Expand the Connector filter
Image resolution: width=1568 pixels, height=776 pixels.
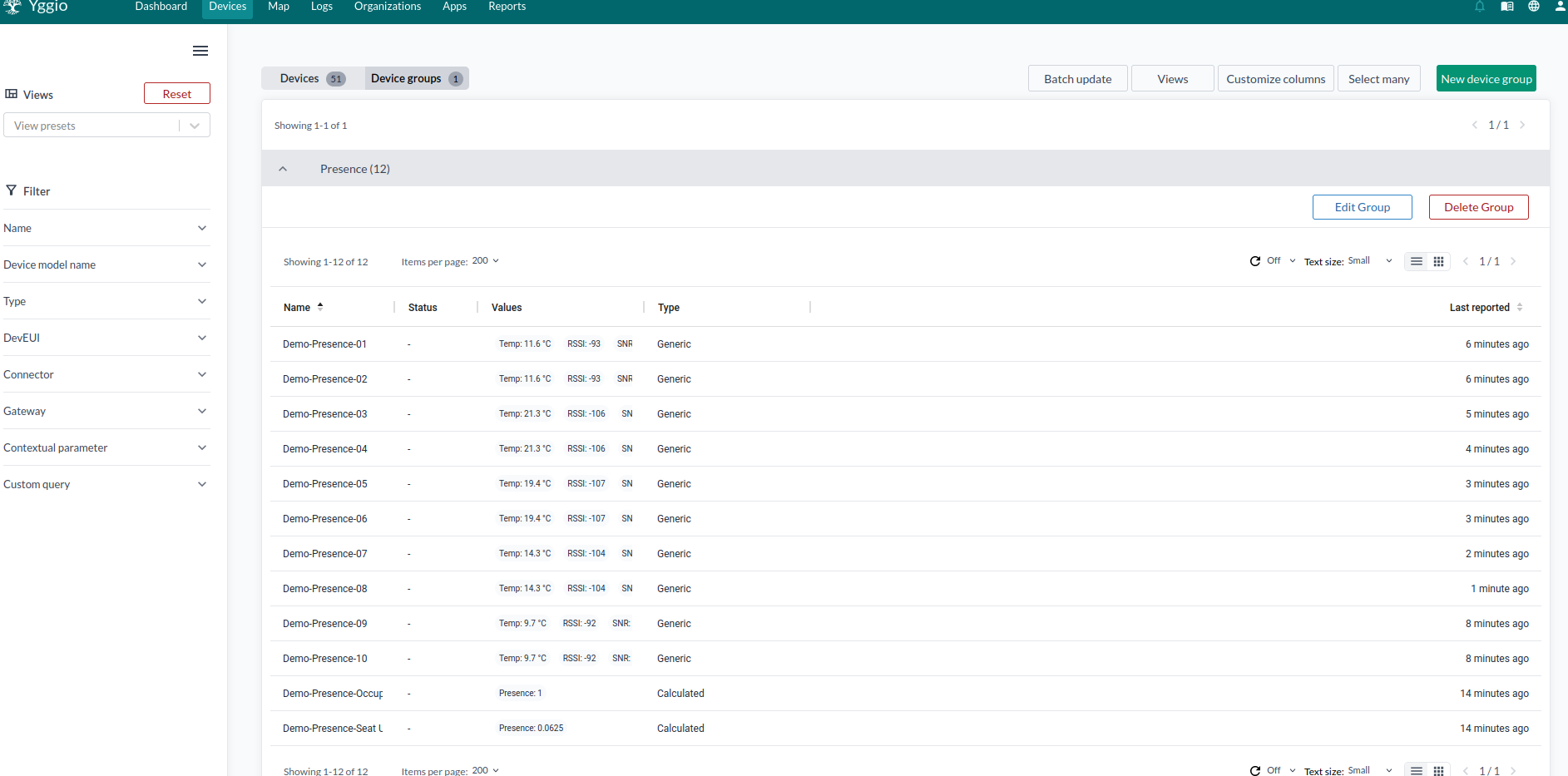click(106, 374)
